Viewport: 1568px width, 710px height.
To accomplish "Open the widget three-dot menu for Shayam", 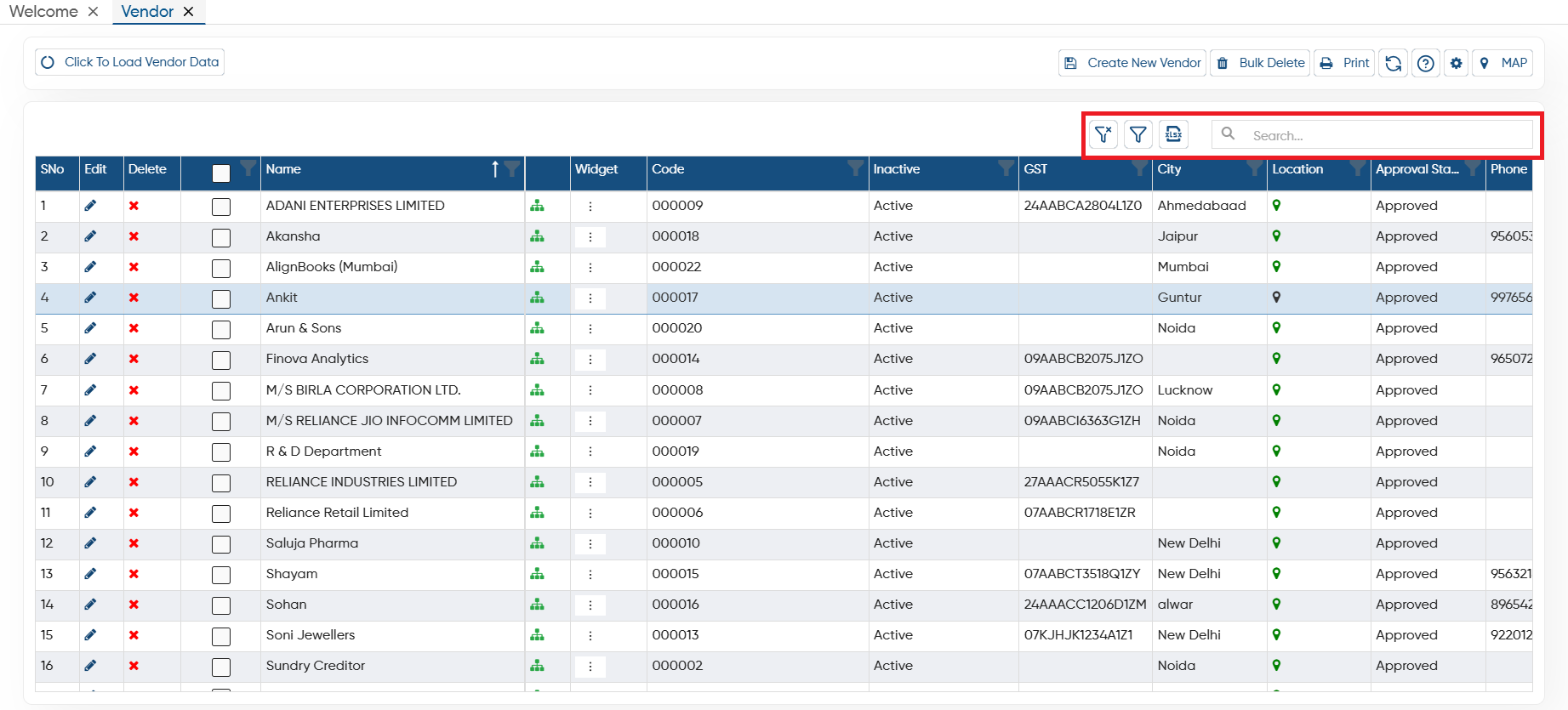I will (x=590, y=574).
